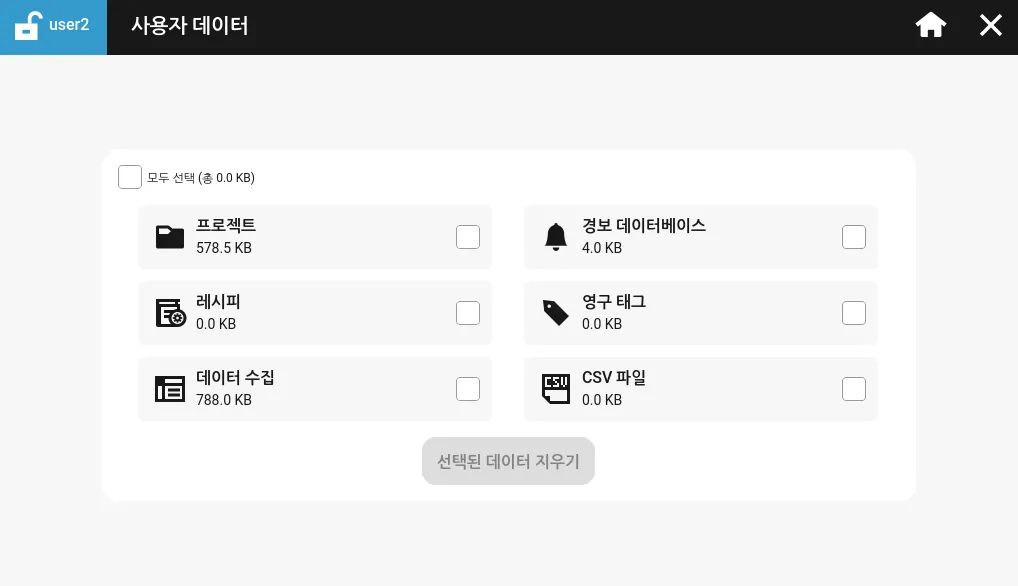The height and width of the screenshot is (586, 1018).
Task: Click the CSV 파일 icon
Action: tap(556, 389)
